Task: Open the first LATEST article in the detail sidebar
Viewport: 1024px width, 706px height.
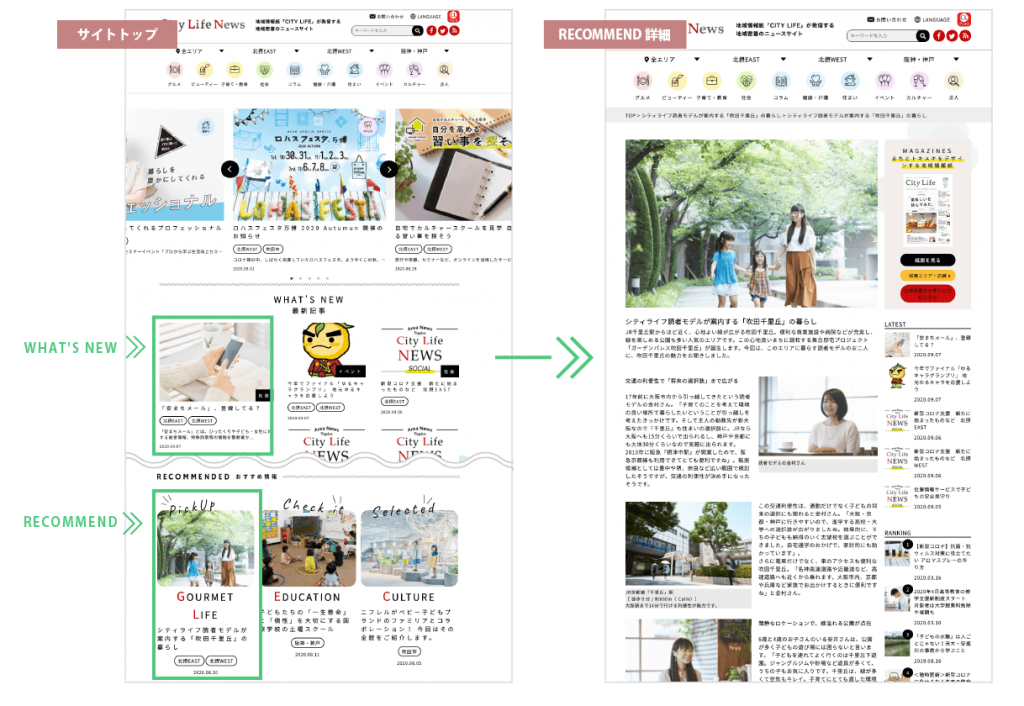Action: (x=927, y=345)
